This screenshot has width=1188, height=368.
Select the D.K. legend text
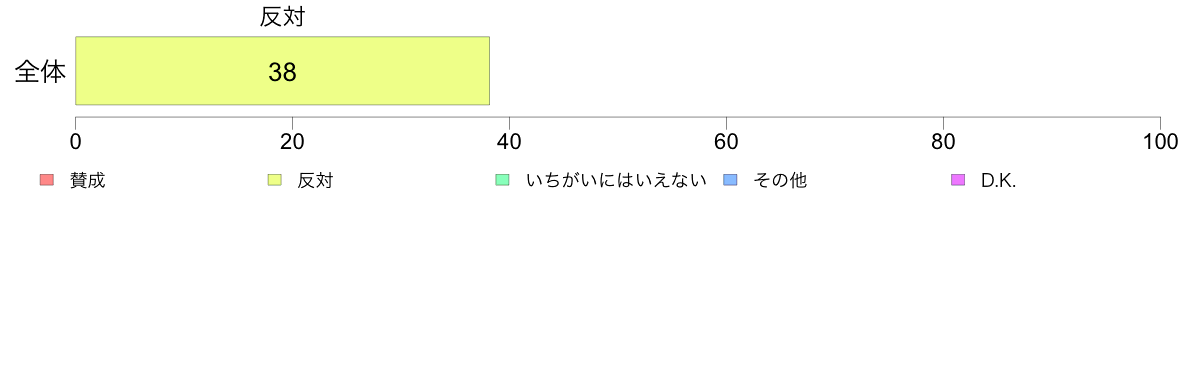coord(998,181)
